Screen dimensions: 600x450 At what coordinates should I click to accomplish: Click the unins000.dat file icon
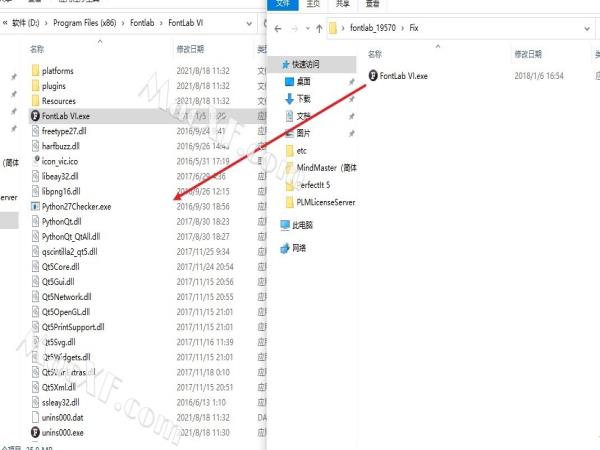(x=36, y=417)
